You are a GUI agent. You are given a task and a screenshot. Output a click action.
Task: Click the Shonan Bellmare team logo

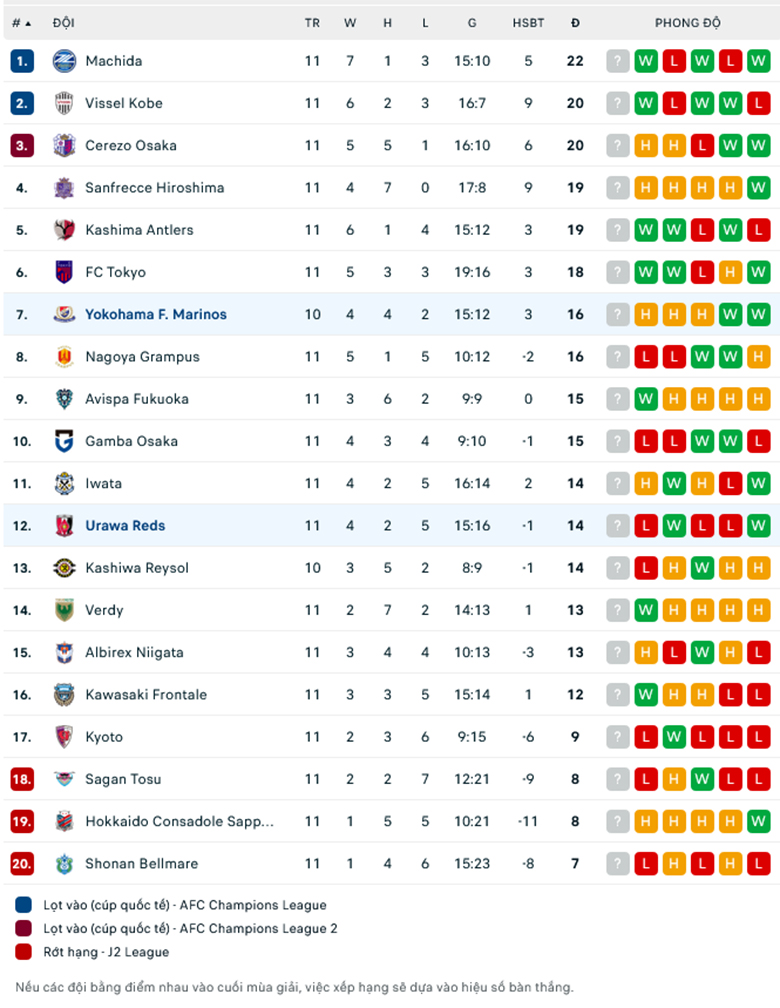click(x=64, y=864)
